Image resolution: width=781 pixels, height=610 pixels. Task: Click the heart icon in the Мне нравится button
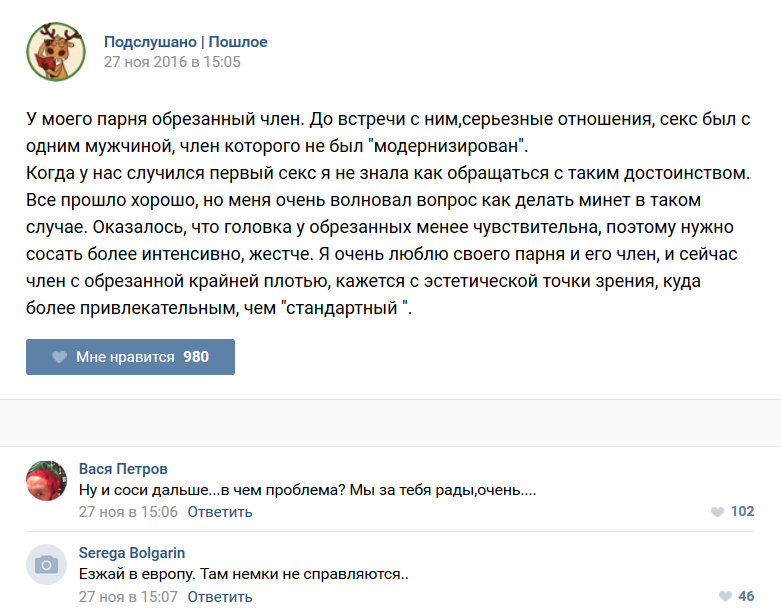pyautogui.click(x=59, y=357)
